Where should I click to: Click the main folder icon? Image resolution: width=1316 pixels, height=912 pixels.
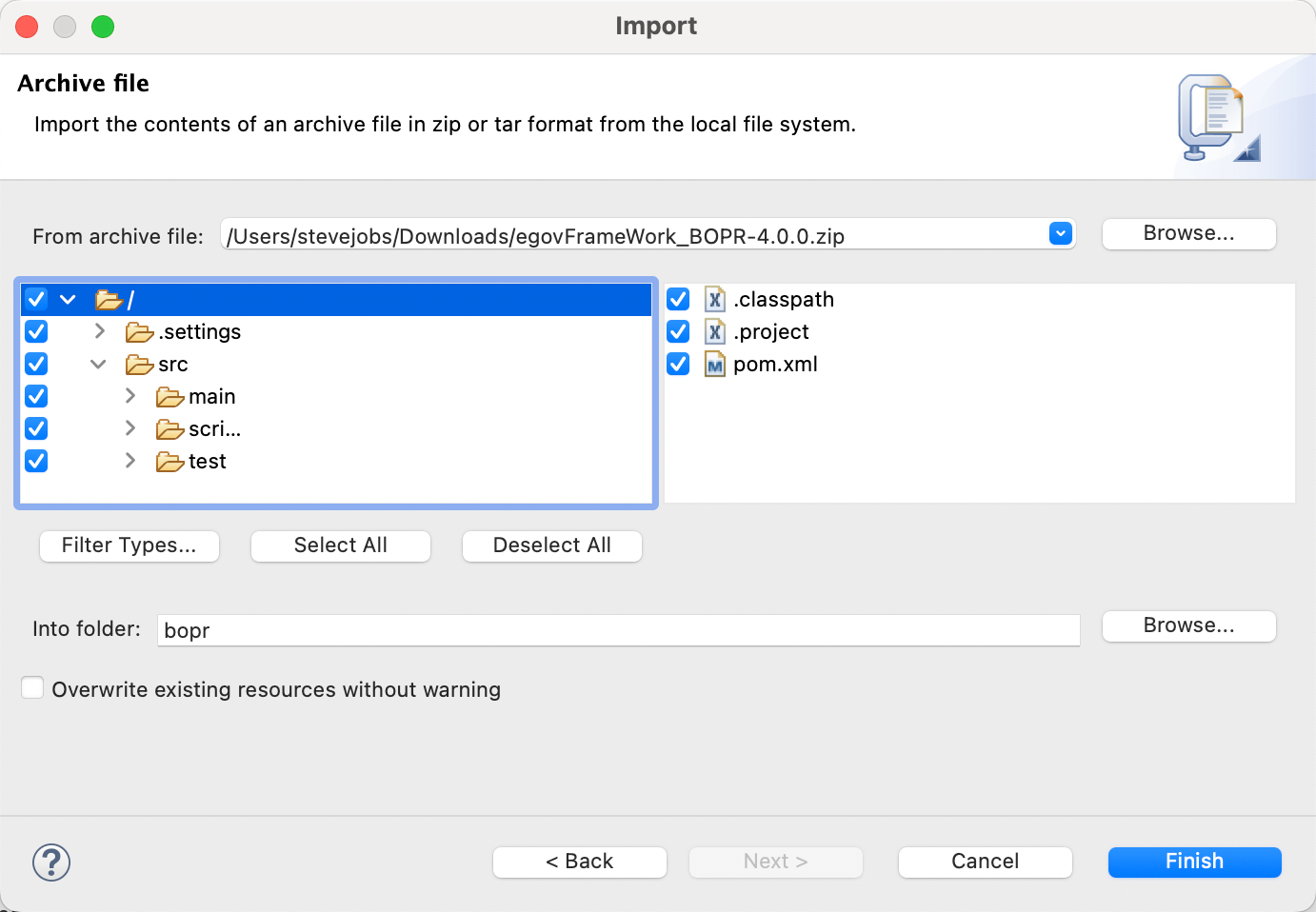169,397
